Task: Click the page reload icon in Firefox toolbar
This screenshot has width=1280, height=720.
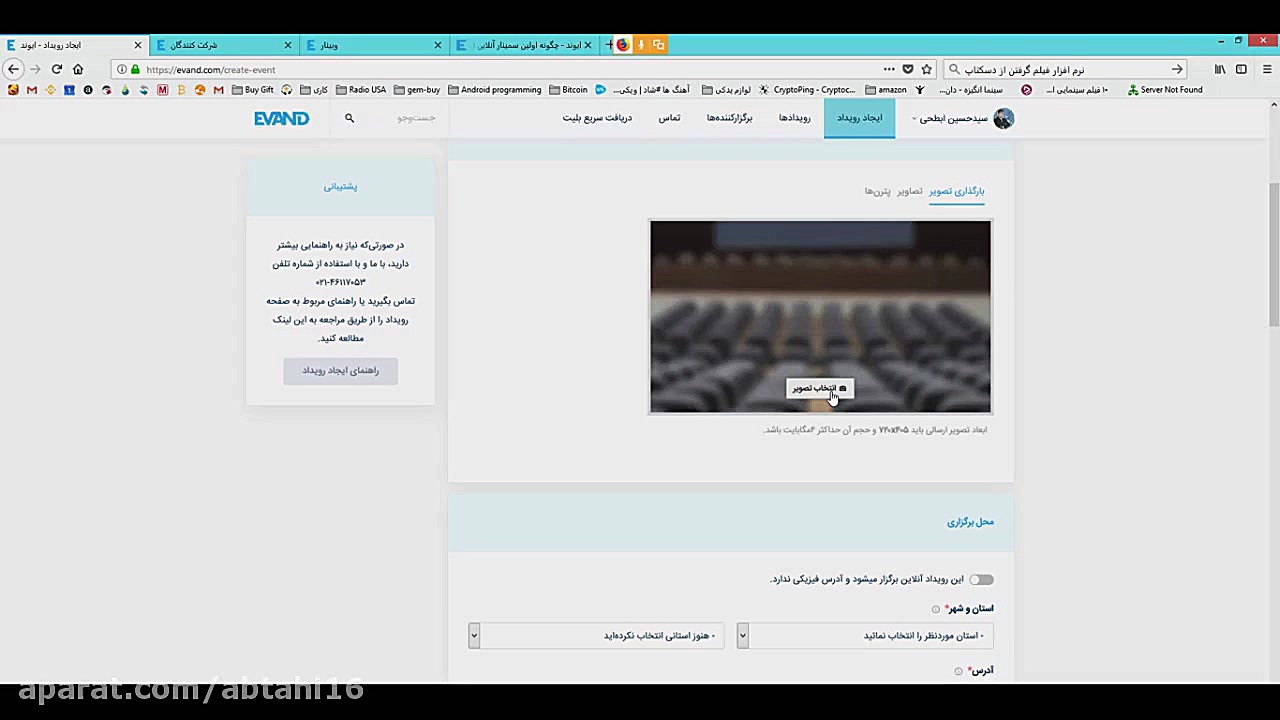Action: pyautogui.click(x=57, y=69)
